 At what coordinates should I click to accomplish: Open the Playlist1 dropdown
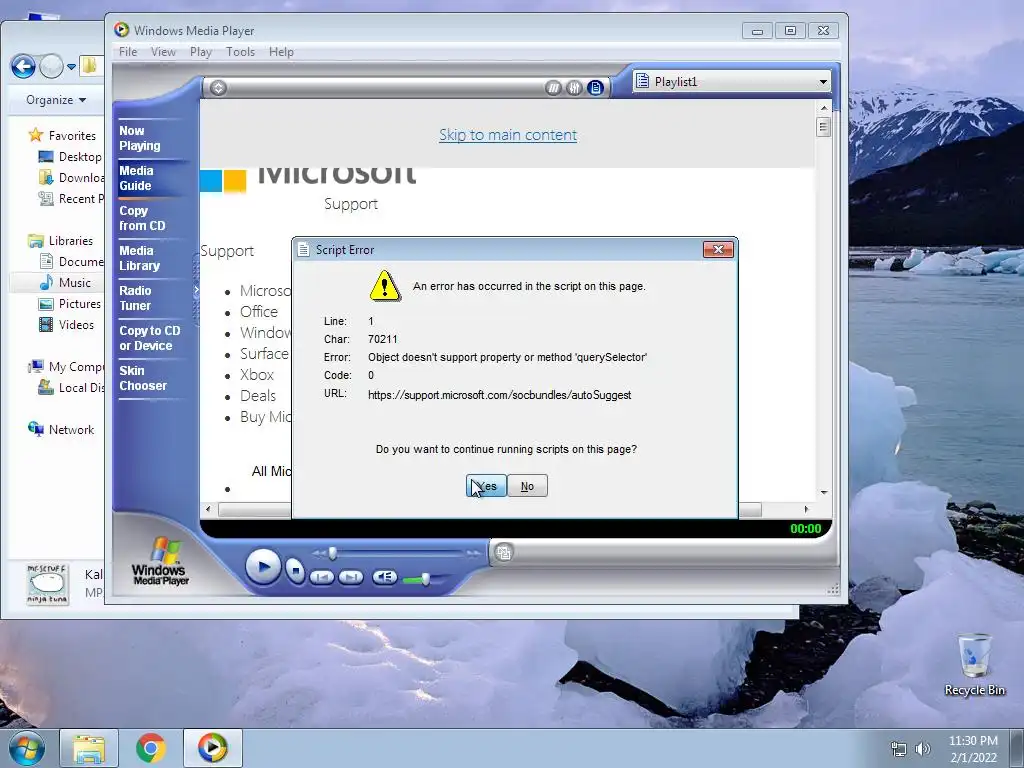coord(823,82)
